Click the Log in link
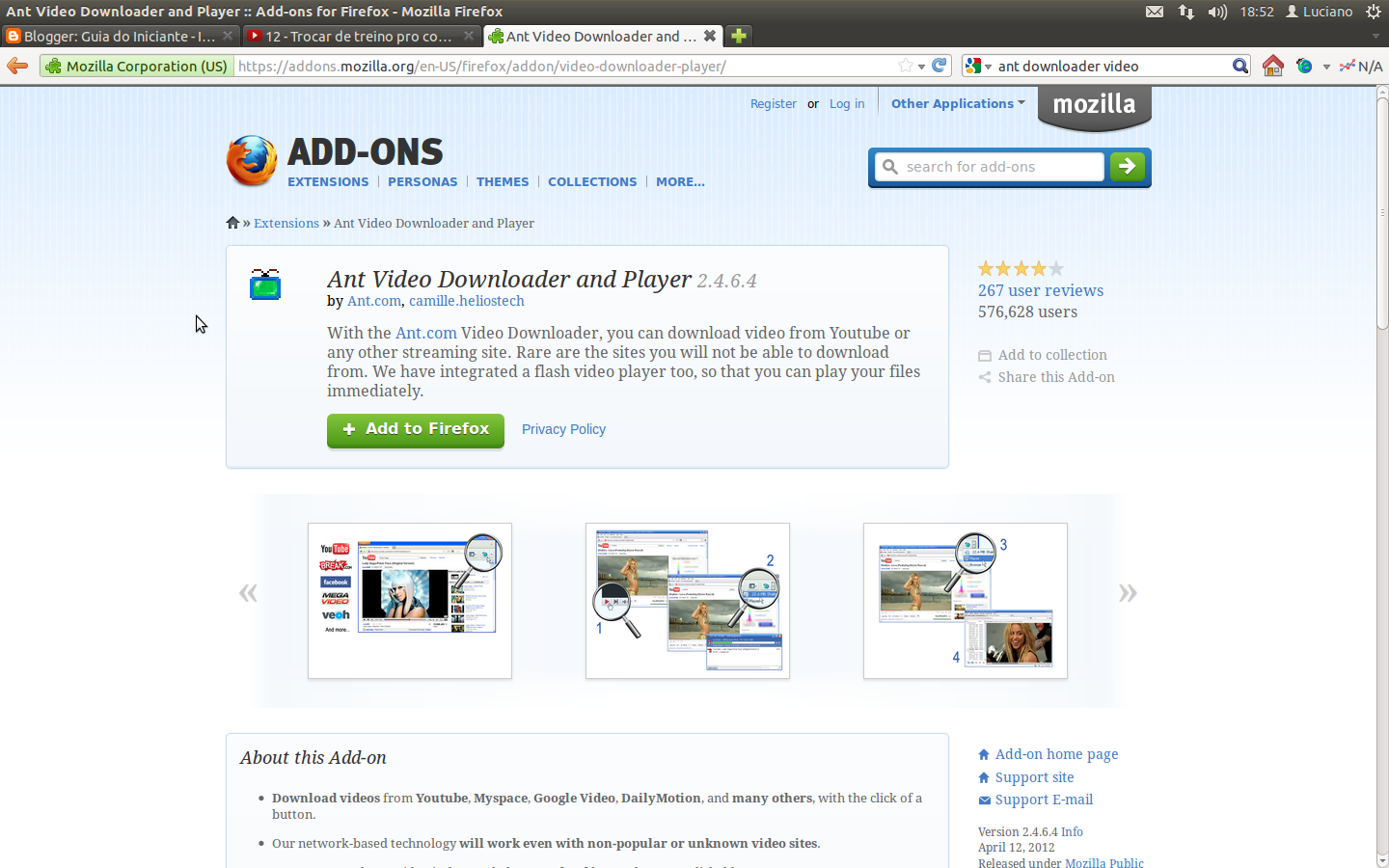Viewport: 1389px width, 868px height. (x=847, y=103)
